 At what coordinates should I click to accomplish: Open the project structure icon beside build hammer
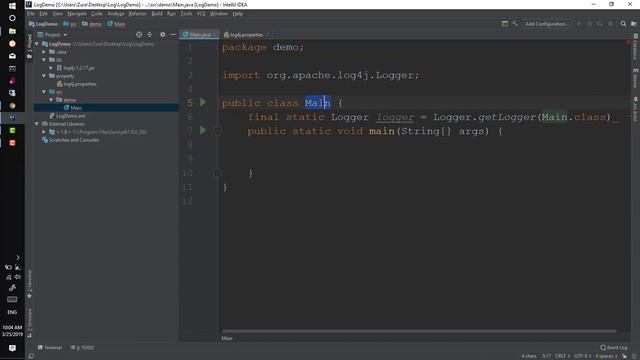pyautogui.click(x=504, y=24)
